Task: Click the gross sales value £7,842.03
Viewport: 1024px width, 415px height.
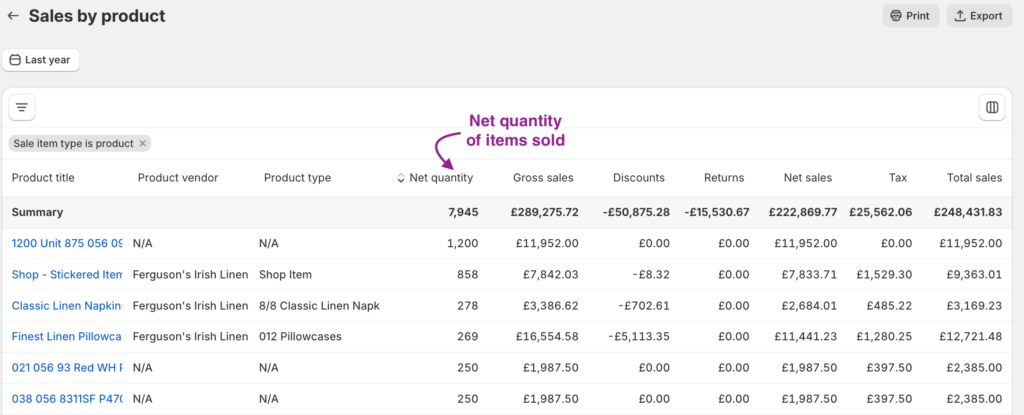Action: (551, 274)
